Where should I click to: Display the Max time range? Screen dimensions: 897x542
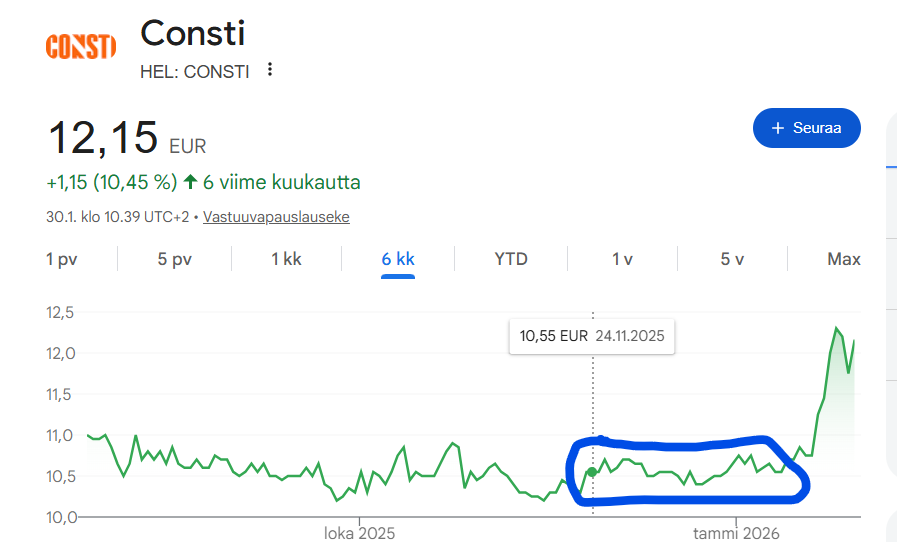point(844,259)
